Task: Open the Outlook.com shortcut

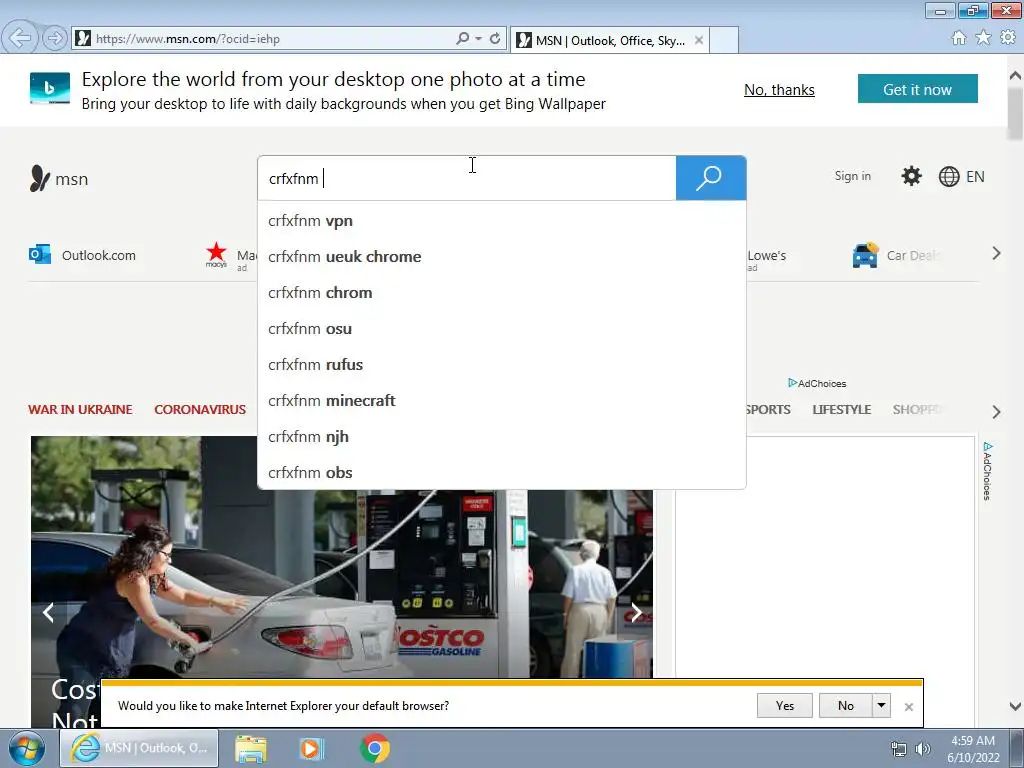Action: tap(82, 255)
